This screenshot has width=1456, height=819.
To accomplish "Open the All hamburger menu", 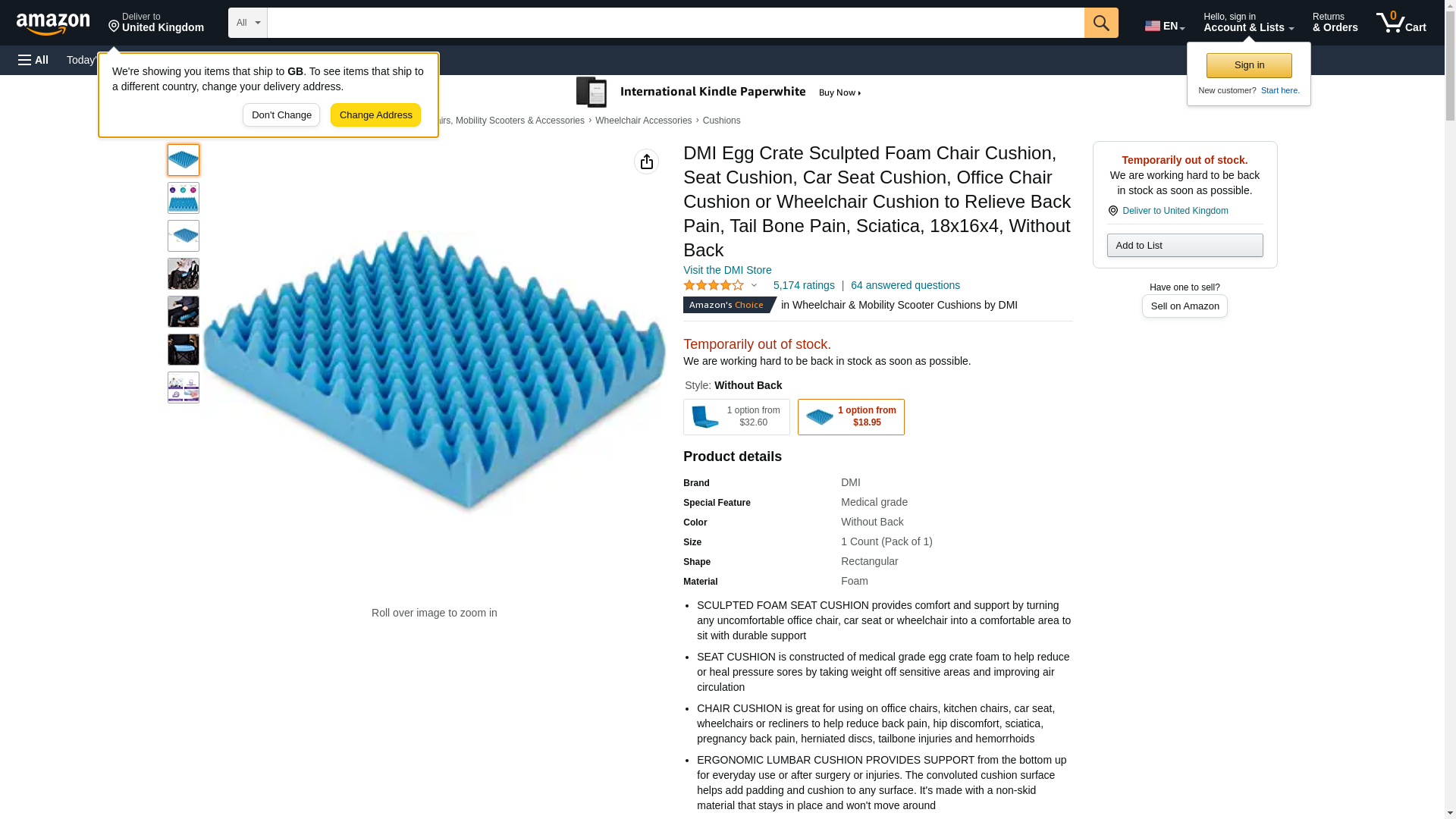I will [33, 60].
